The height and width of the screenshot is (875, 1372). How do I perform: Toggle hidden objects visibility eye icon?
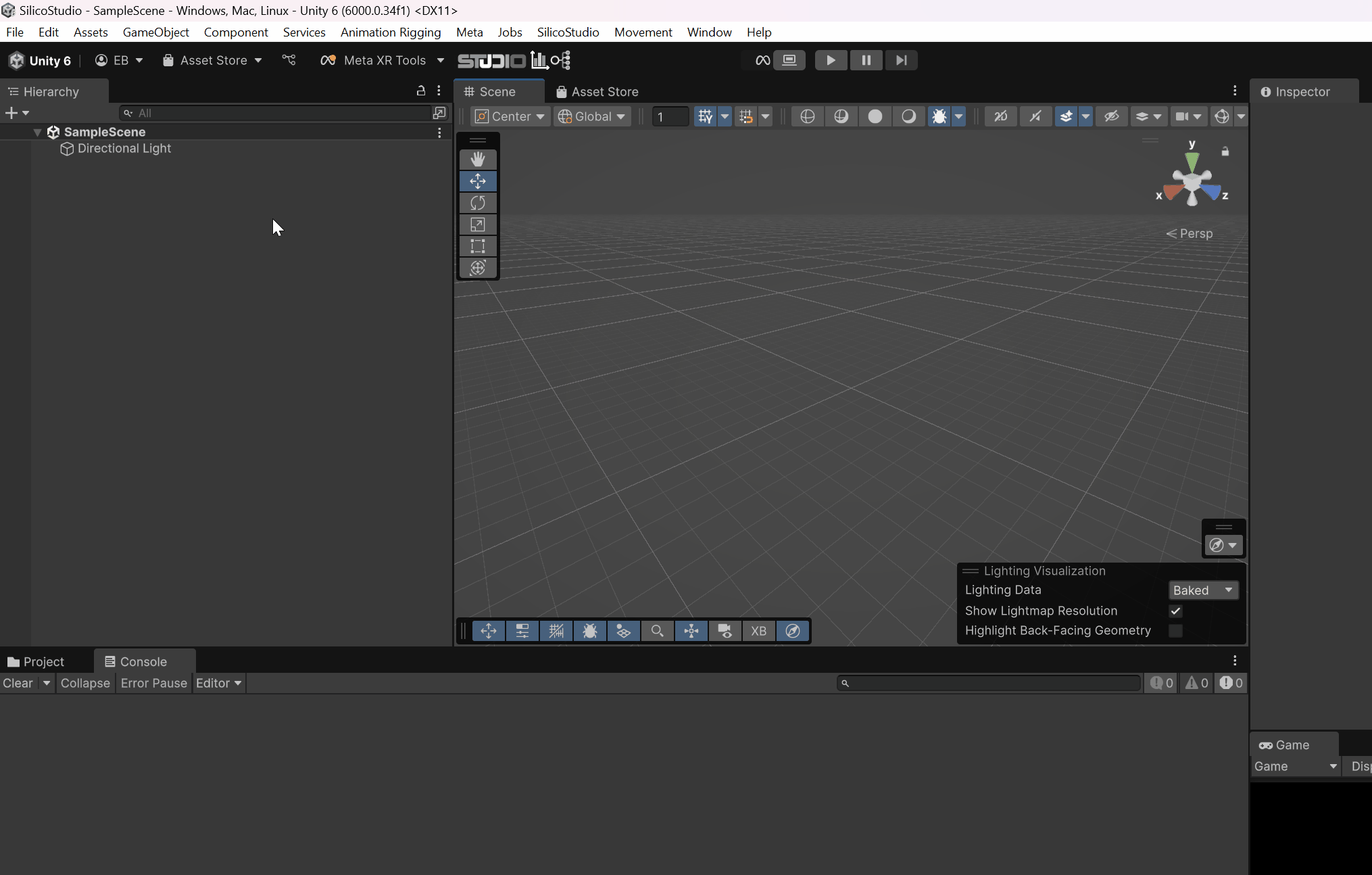(1111, 116)
